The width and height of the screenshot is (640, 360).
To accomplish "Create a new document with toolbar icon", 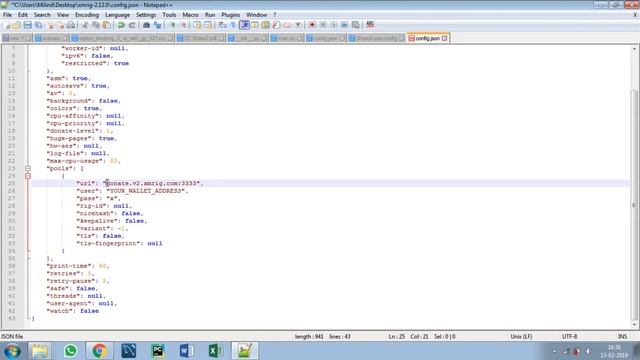I will coord(7,25).
